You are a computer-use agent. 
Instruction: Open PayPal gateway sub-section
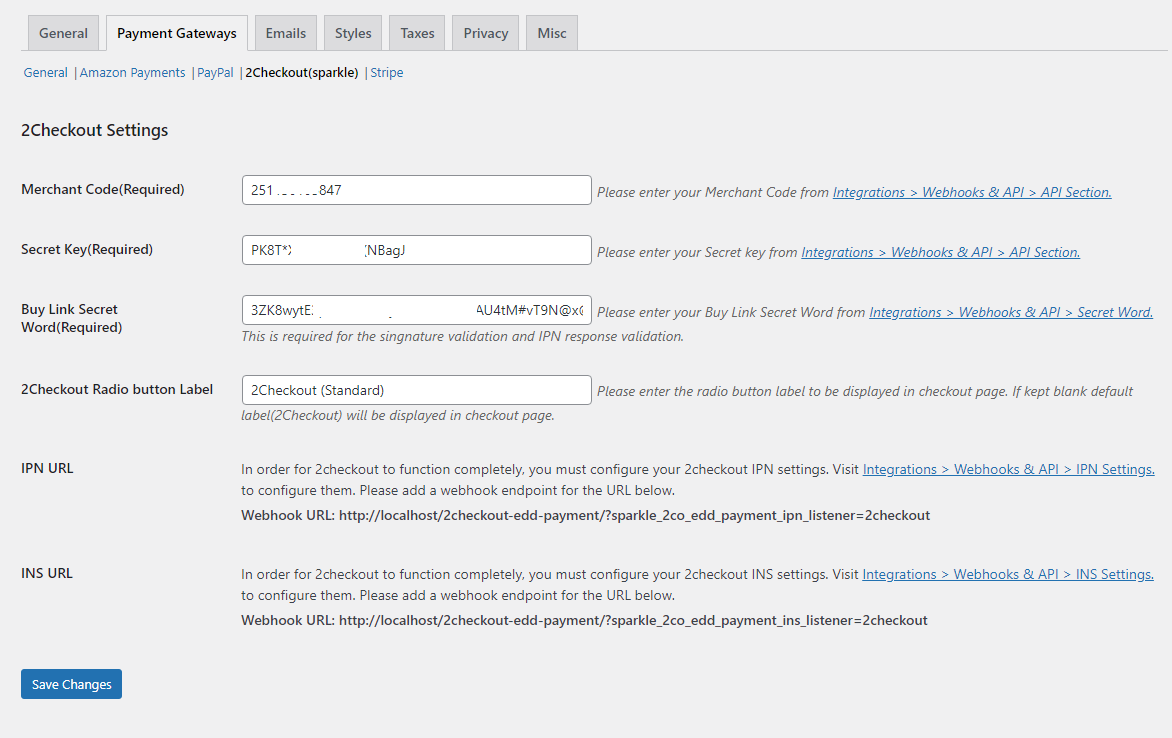point(215,73)
